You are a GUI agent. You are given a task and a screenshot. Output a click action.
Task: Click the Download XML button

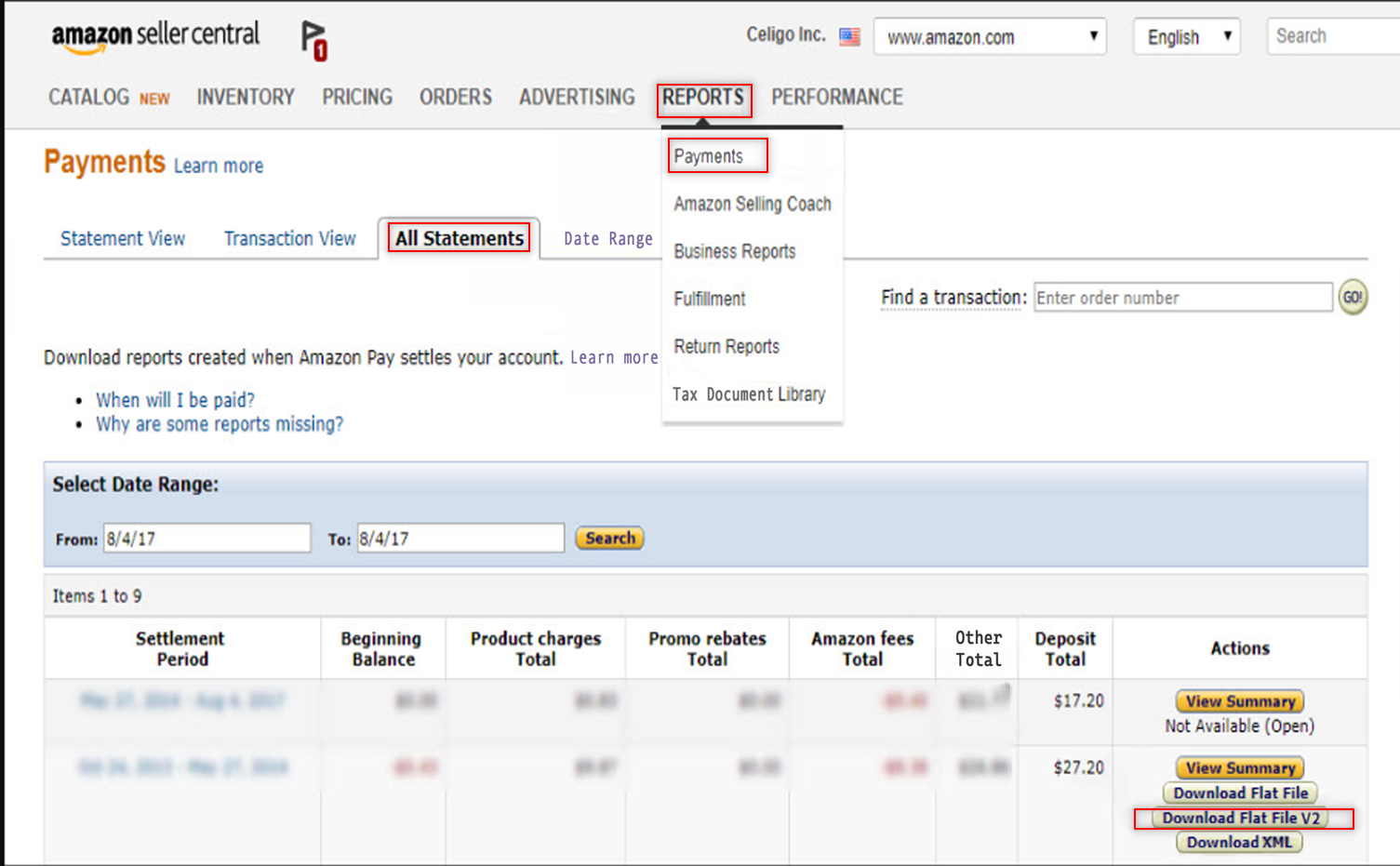tap(1239, 843)
